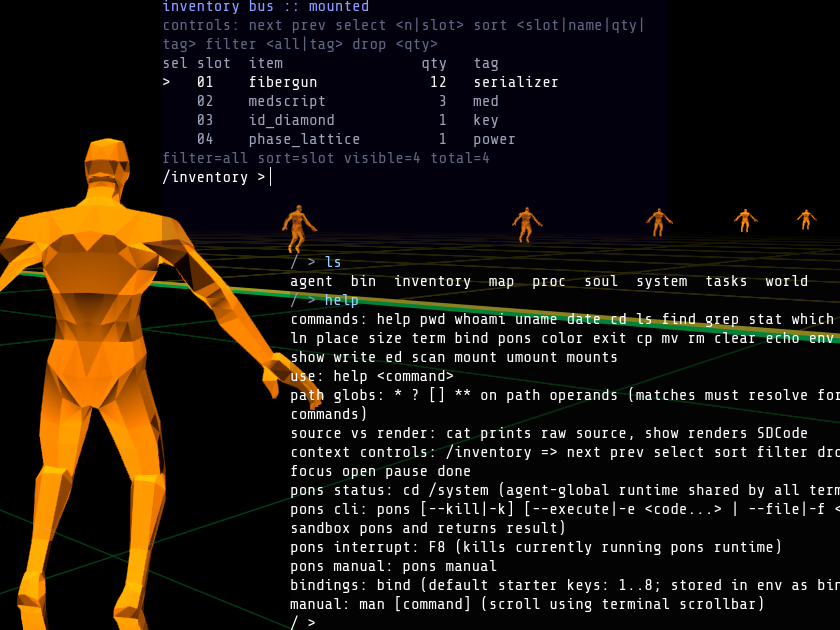Image resolution: width=840 pixels, height=630 pixels.
Task: Pick the id_diamond entry in inventory
Action: click(x=291, y=120)
